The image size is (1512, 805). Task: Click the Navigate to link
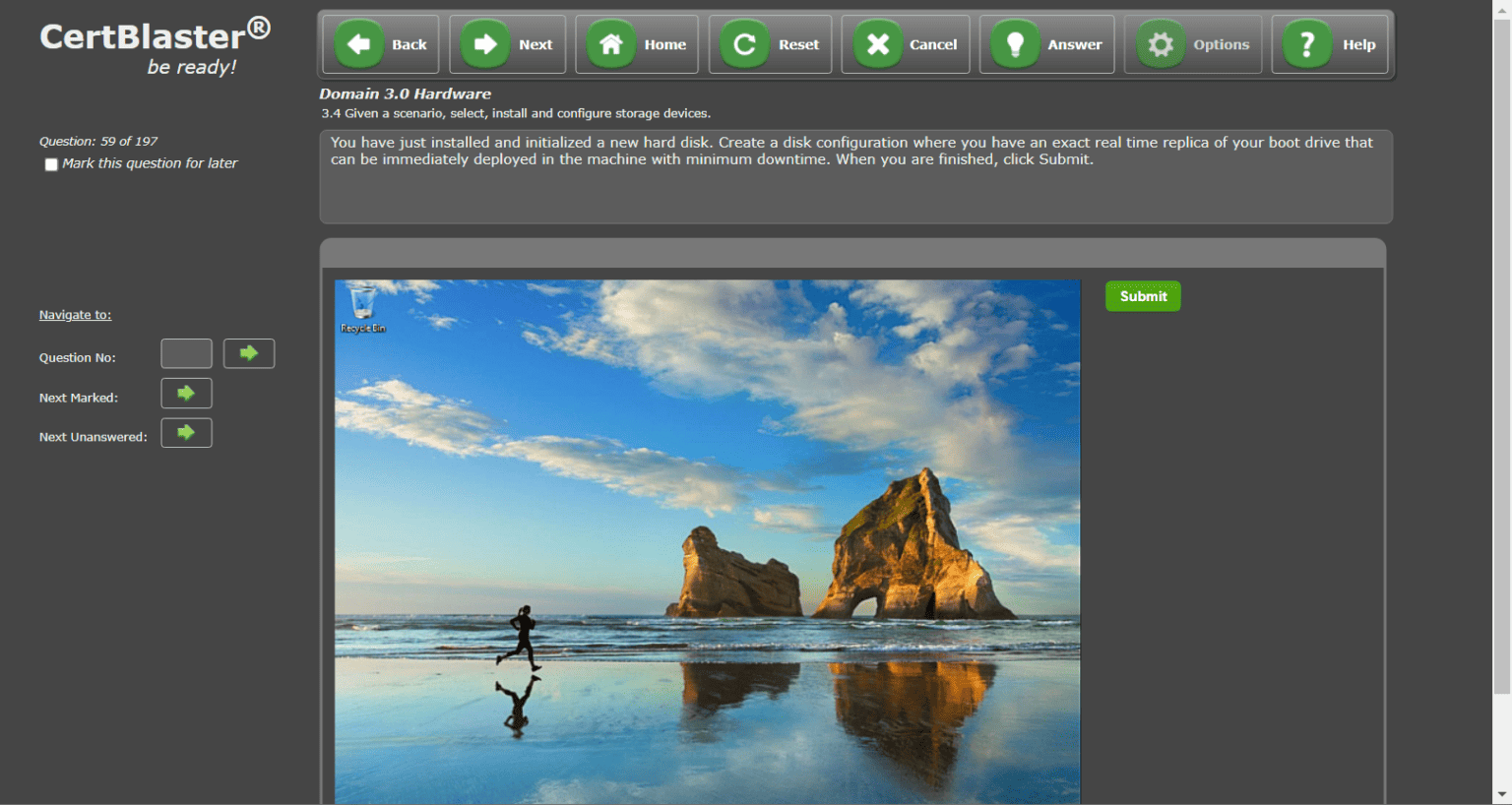tap(75, 315)
